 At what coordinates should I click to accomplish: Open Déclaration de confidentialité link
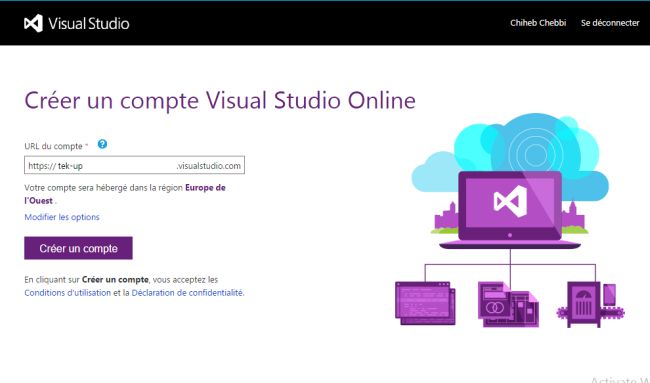click(188, 293)
